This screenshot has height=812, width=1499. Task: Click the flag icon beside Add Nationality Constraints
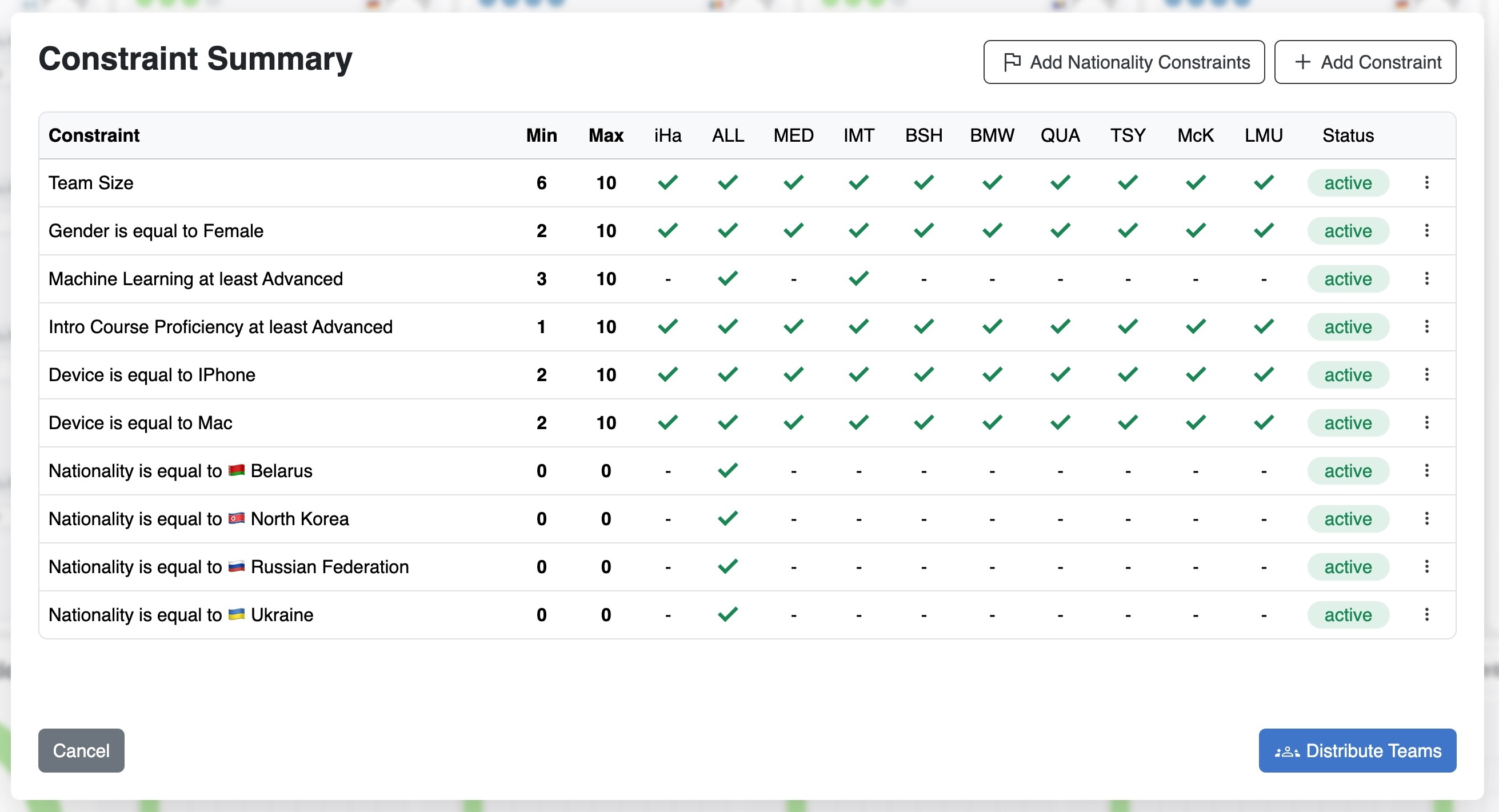click(x=1013, y=62)
